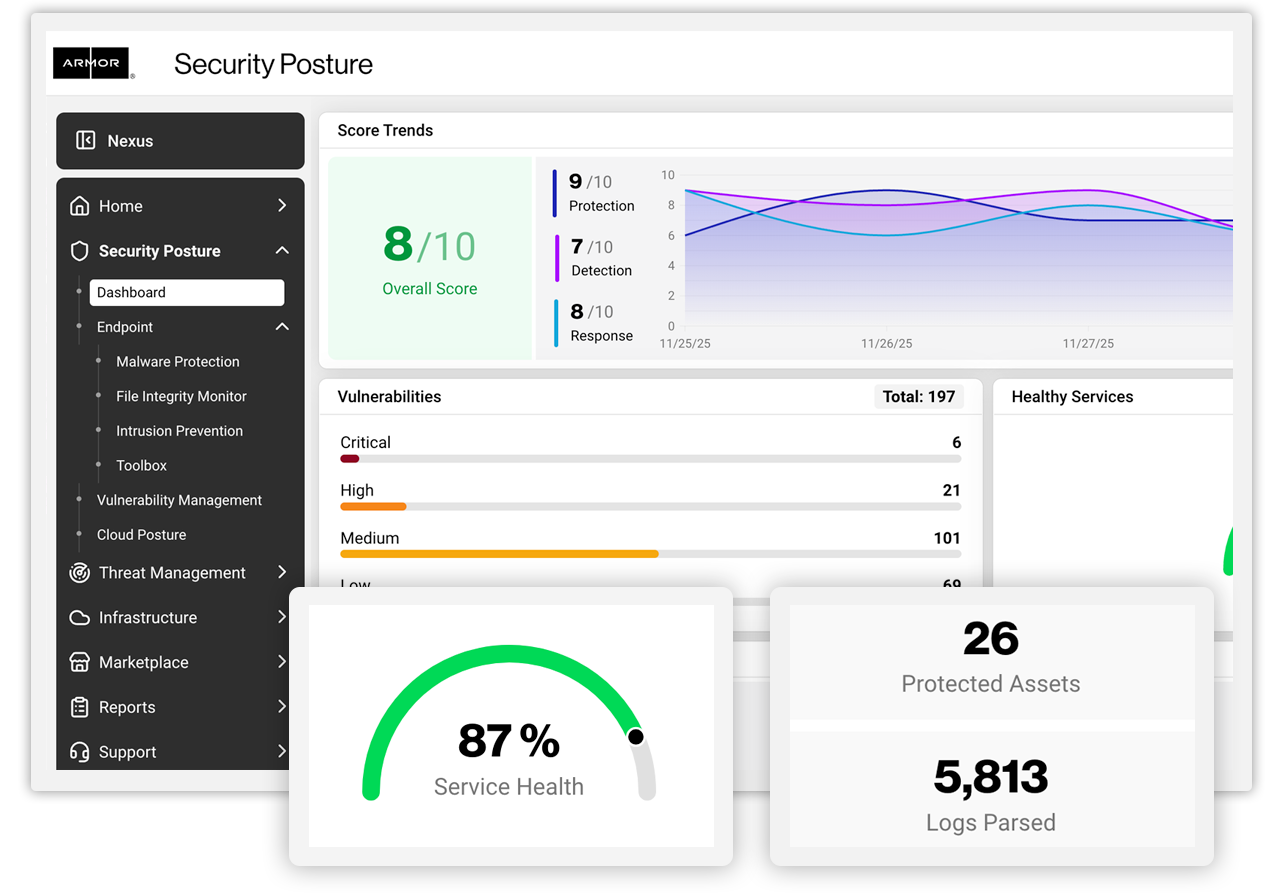Click the Reports clipboard icon
1280x895 pixels.
pos(79,707)
